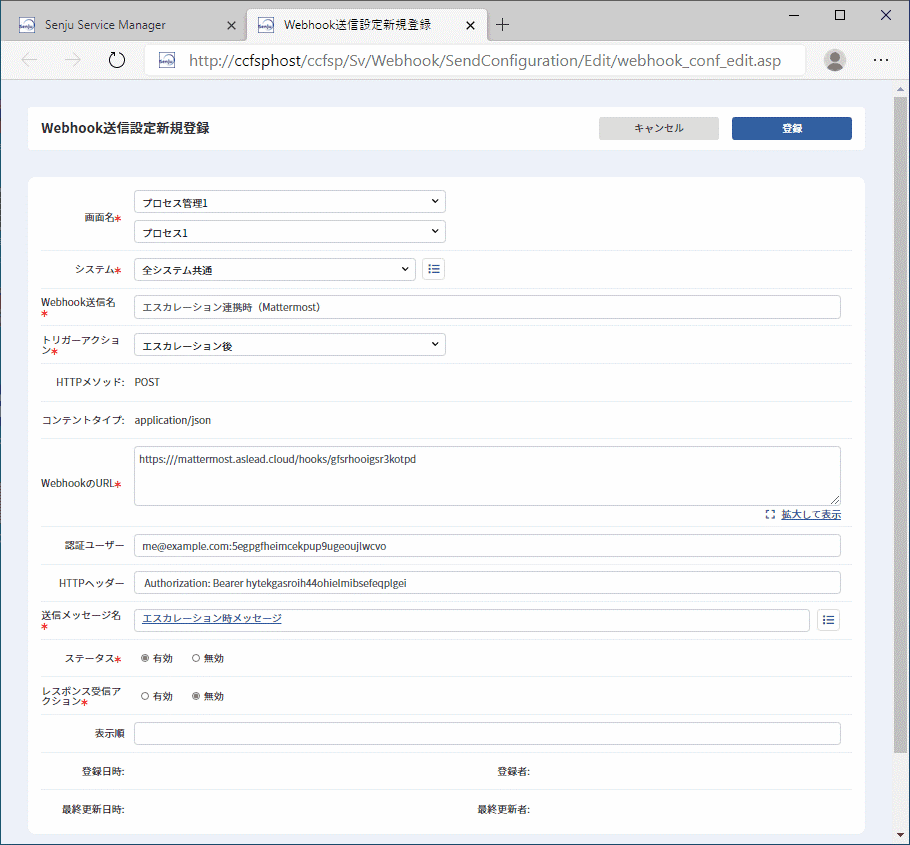Click the empty 表示順 input field
910x845 pixels.
(487, 734)
